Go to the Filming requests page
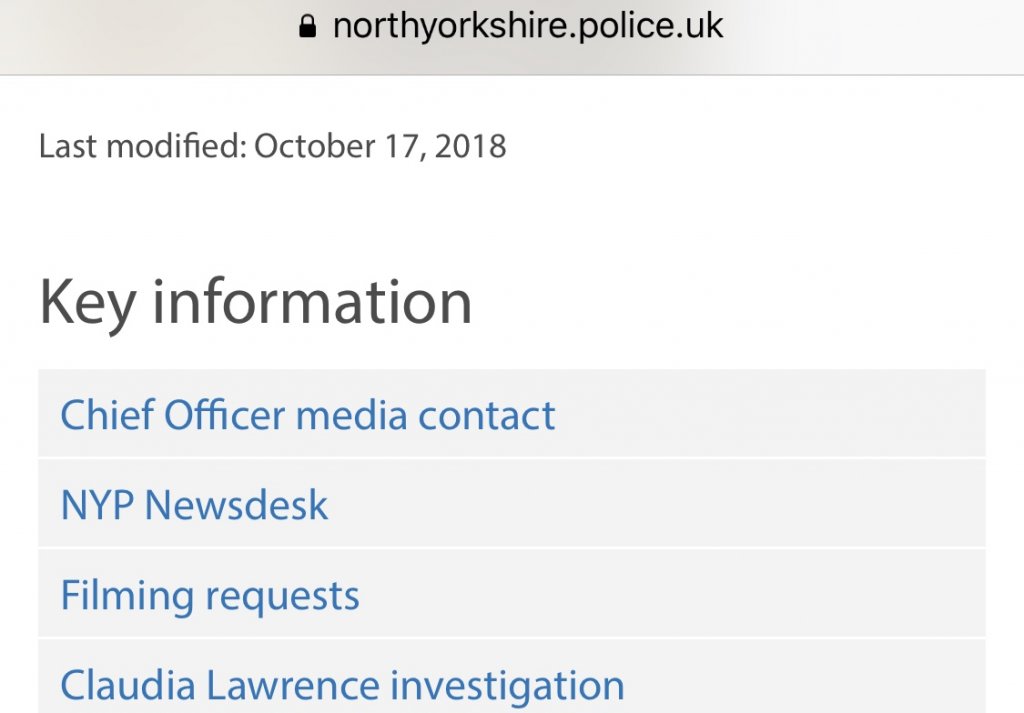Viewport: 1024px width, 713px height. [210, 596]
